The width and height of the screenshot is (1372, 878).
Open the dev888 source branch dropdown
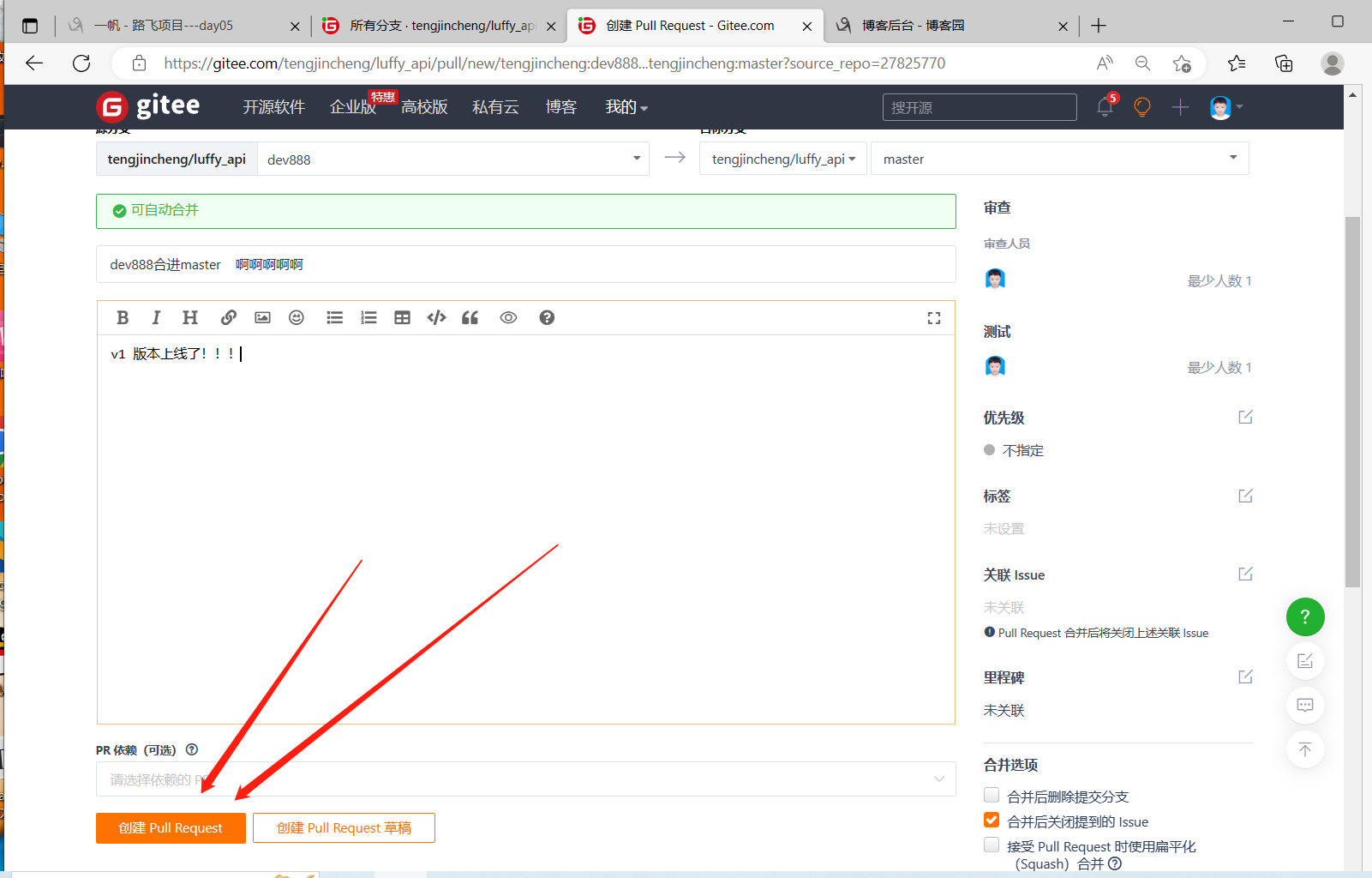[x=453, y=159]
